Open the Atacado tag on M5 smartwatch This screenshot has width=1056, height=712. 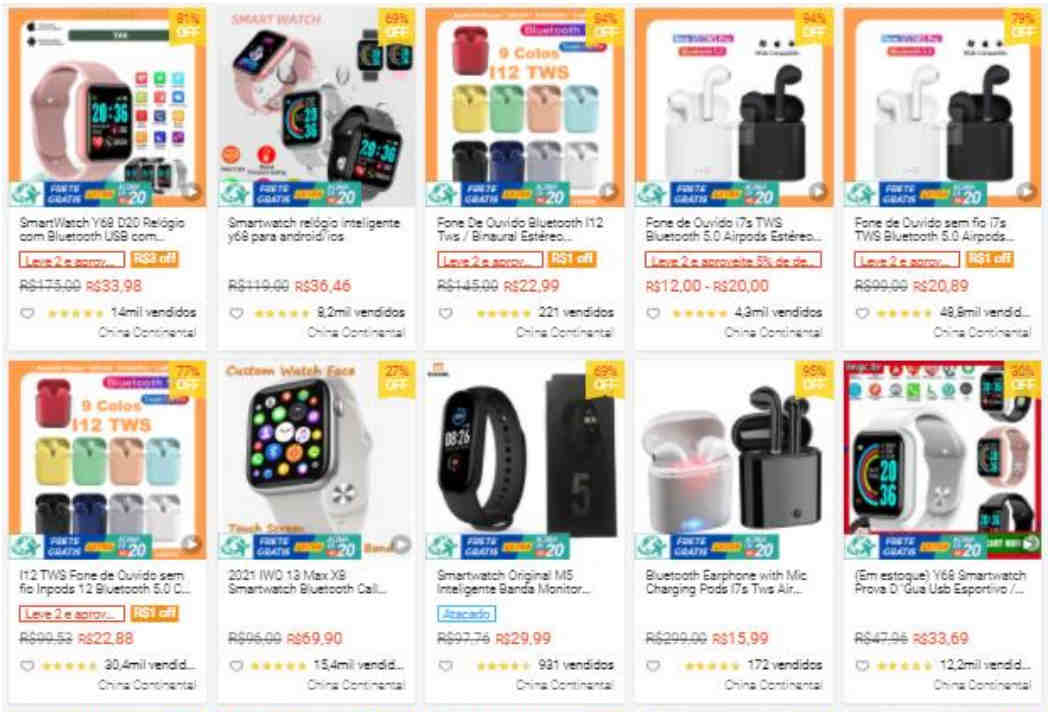click(466, 614)
